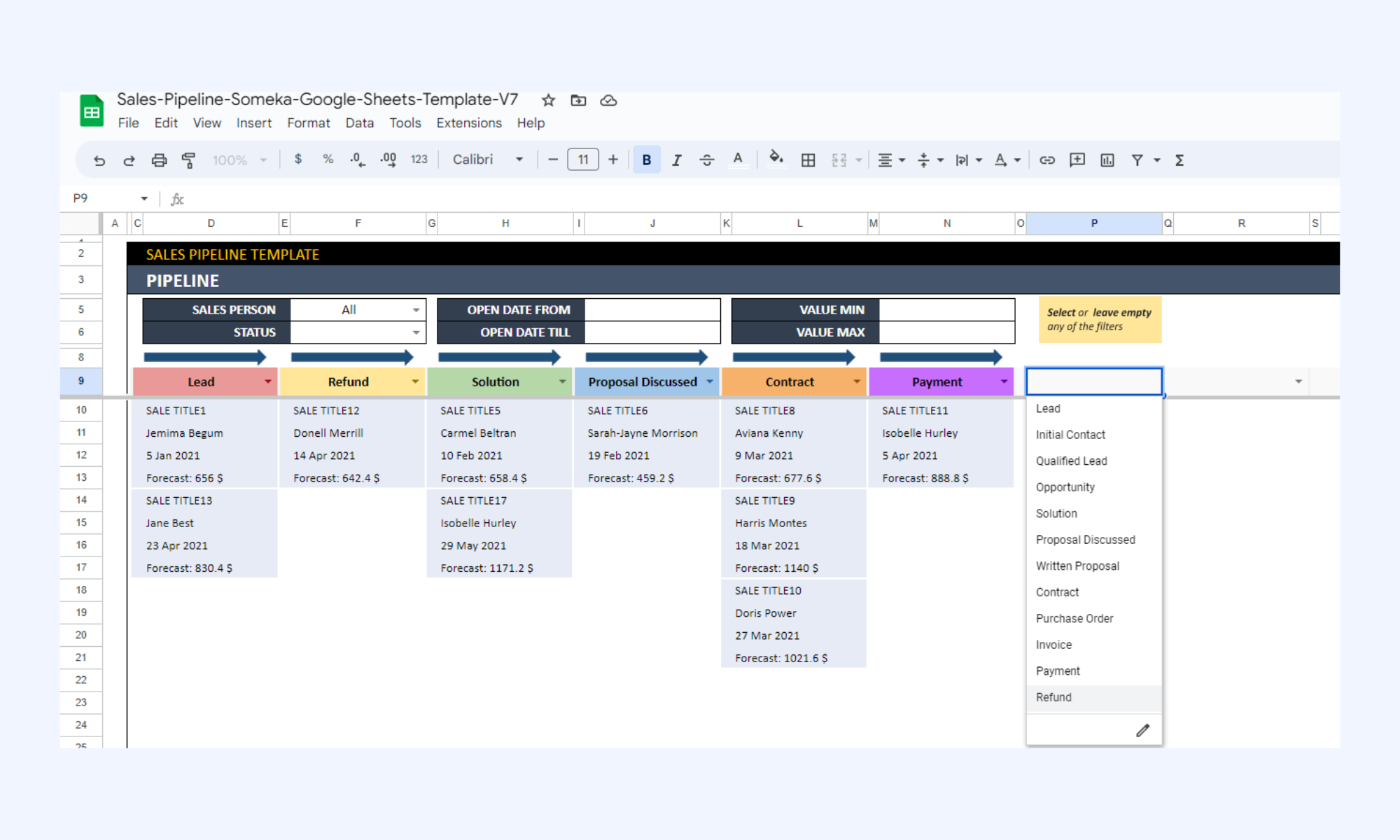
Task: Decrease font size with minus button
Action: [x=553, y=160]
